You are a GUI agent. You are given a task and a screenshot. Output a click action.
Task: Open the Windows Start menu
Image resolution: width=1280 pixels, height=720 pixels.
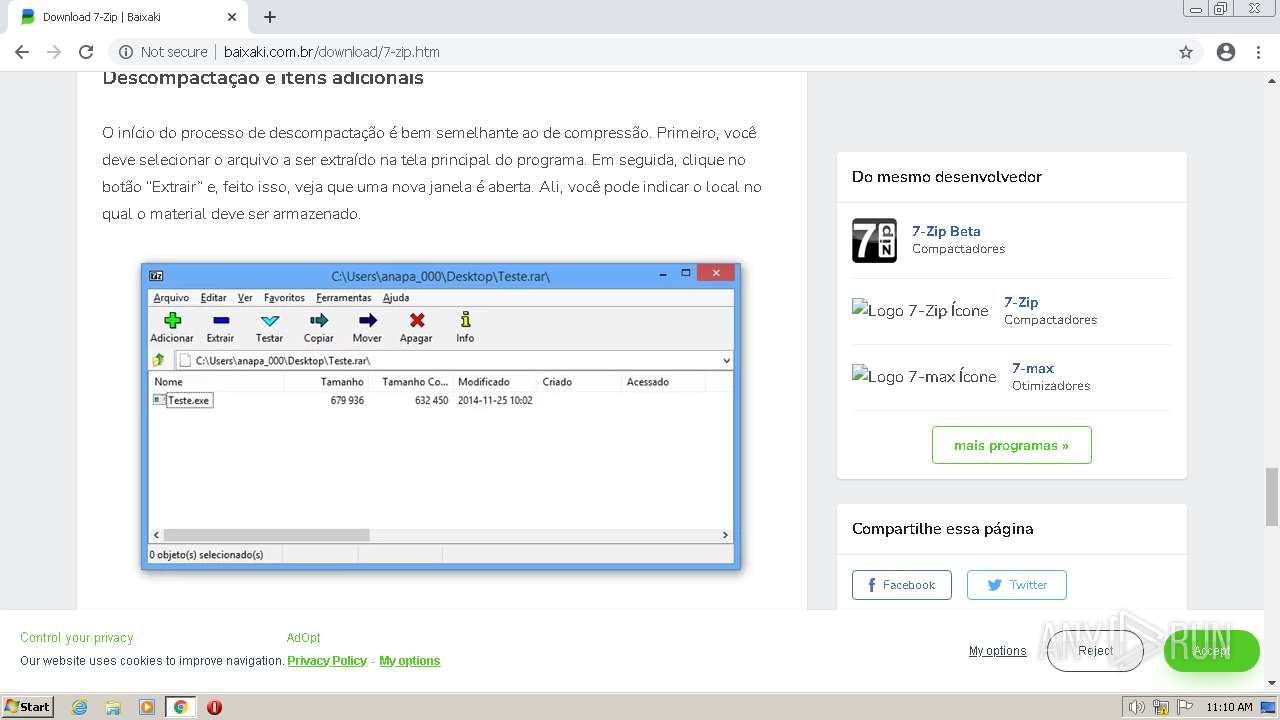[27, 707]
